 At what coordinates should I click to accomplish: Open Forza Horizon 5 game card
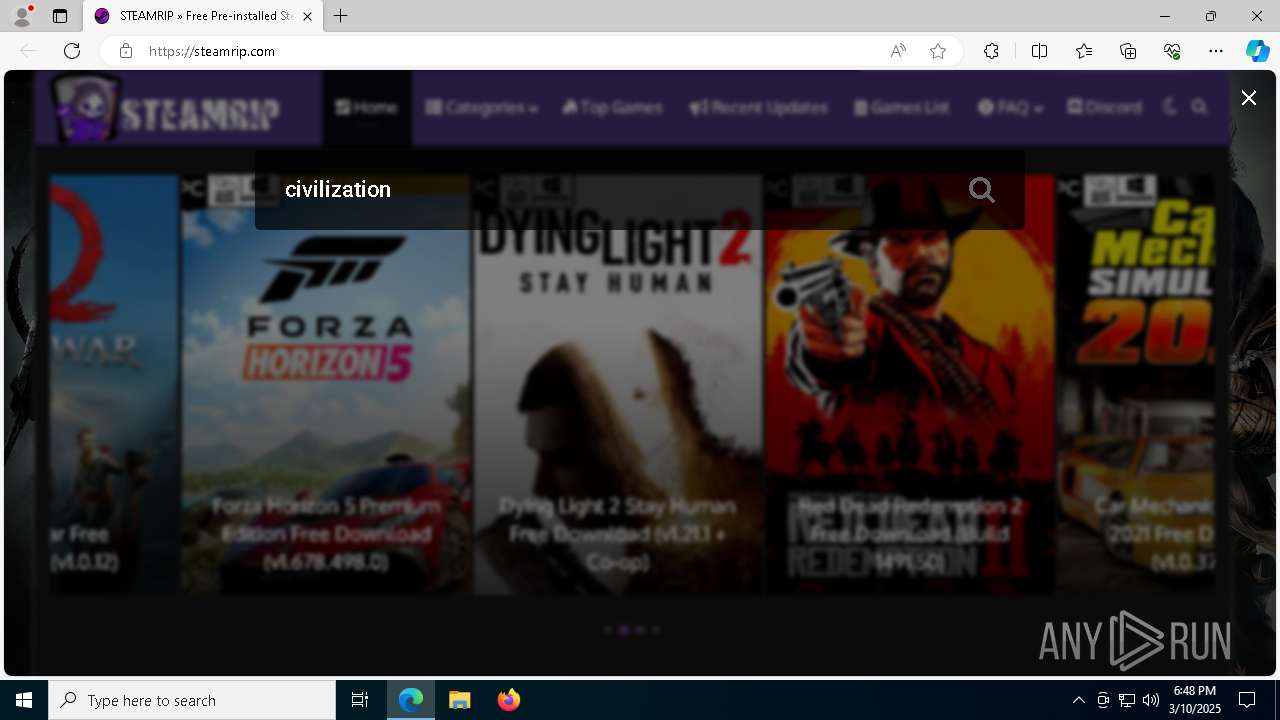pos(326,385)
